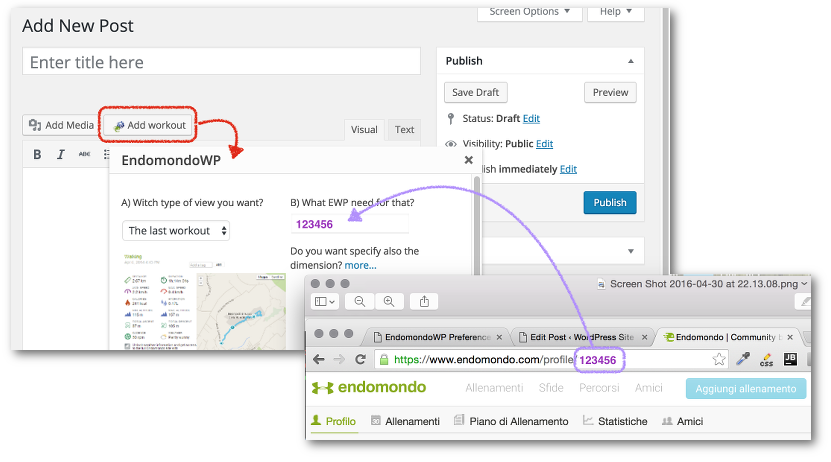Open the Allenamenti sub-tab with calendar icon
831x462 pixels.
405,421
